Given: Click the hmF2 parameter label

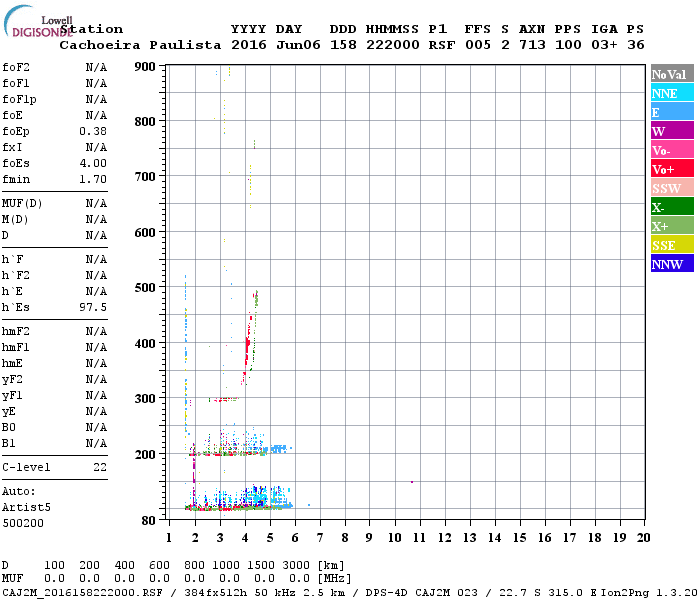Looking at the screenshot, I should (x=16, y=331).
